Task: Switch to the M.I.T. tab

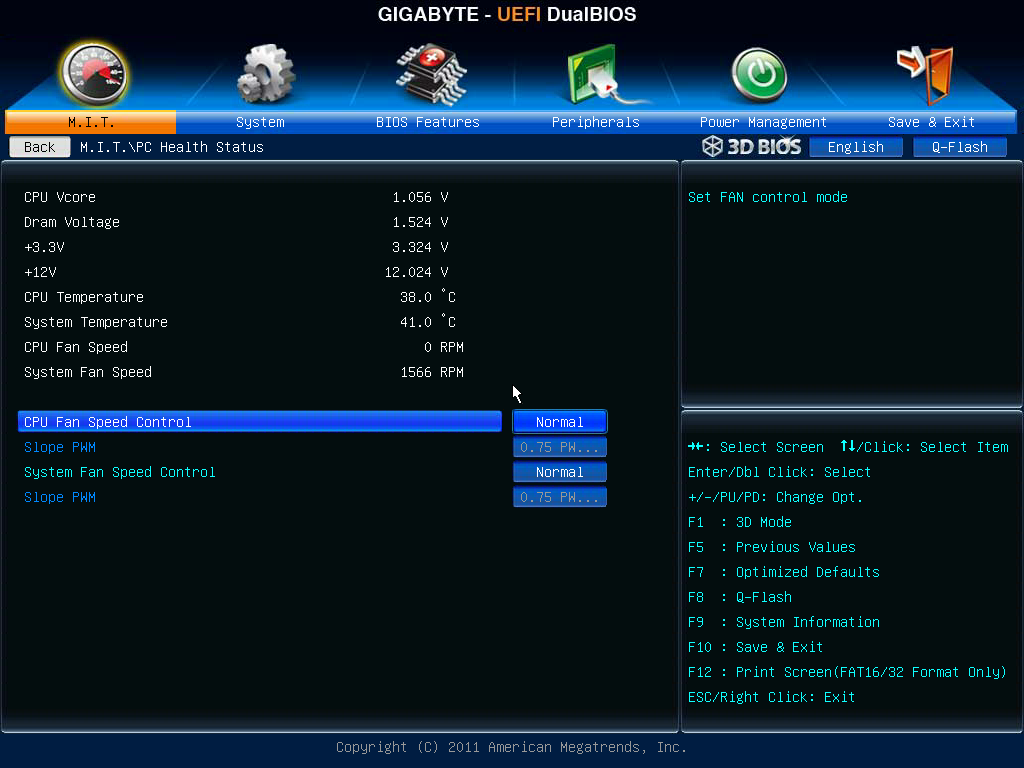Action: [x=91, y=122]
